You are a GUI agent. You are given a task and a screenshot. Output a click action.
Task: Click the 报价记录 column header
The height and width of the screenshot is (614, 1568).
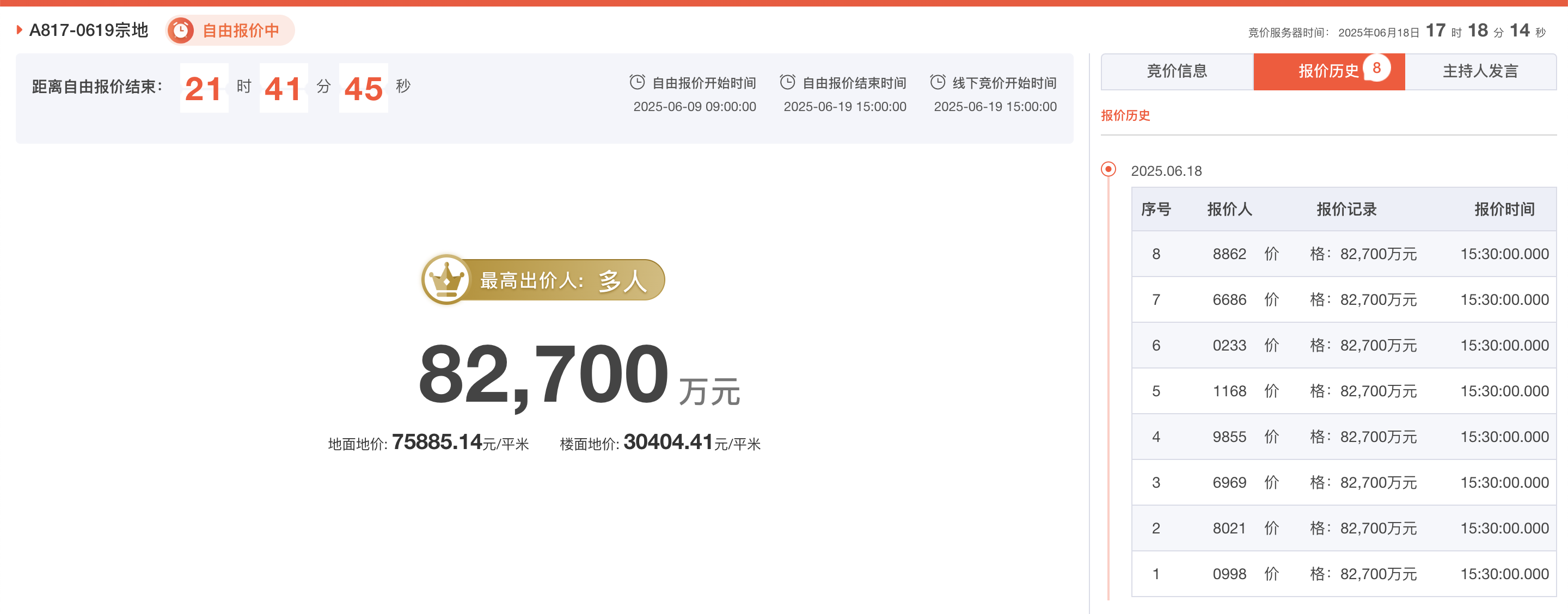tap(1346, 210)
